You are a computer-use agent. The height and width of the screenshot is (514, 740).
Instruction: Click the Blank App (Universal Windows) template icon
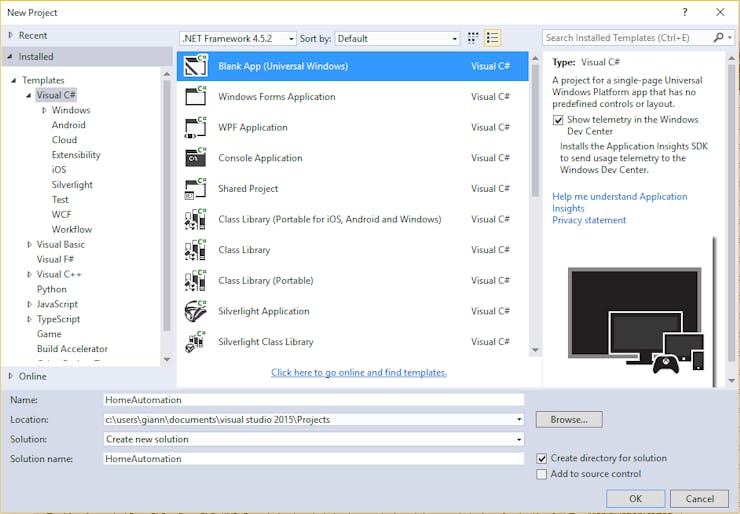point(195,66)
